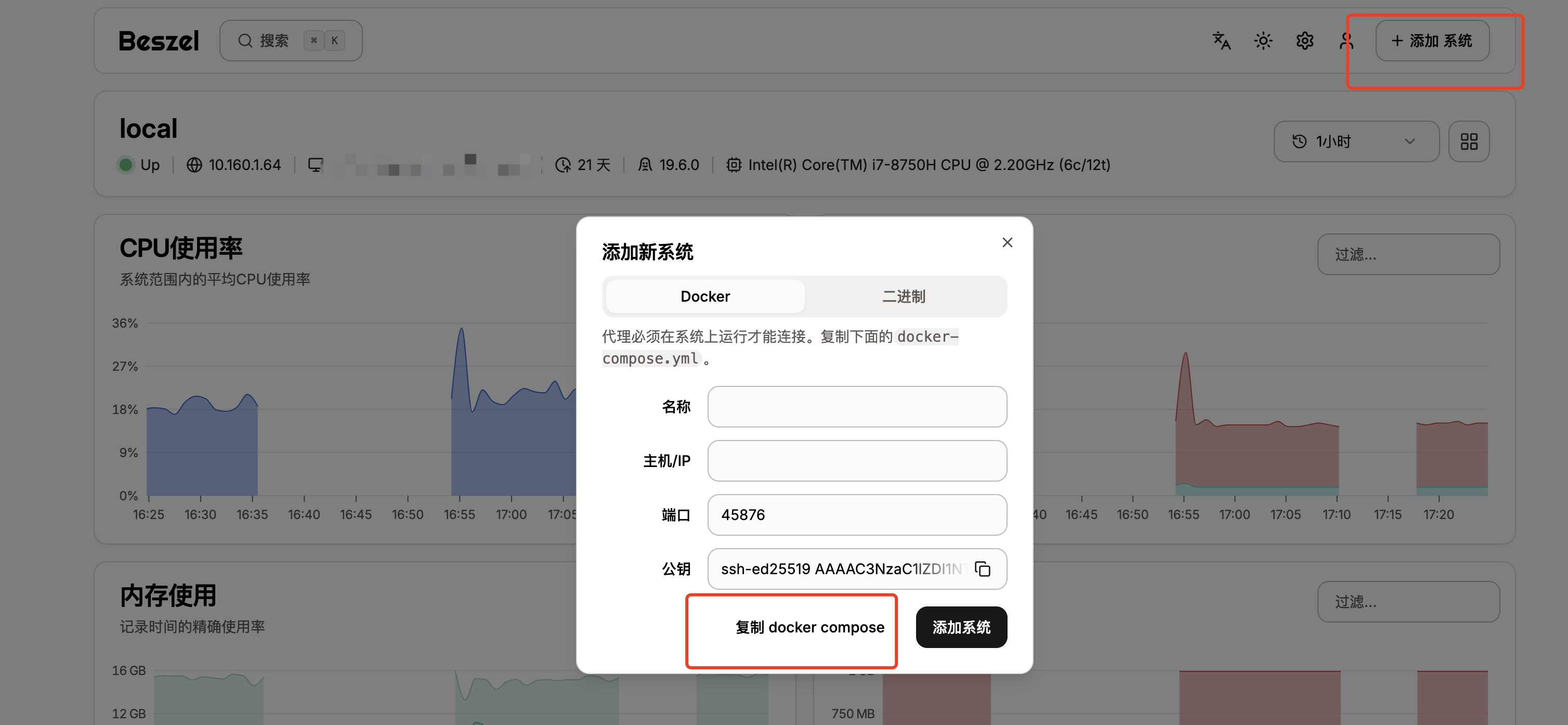Open the settings gear icon
This screenshot has height=725, width=1568.
coord(1304,41)
